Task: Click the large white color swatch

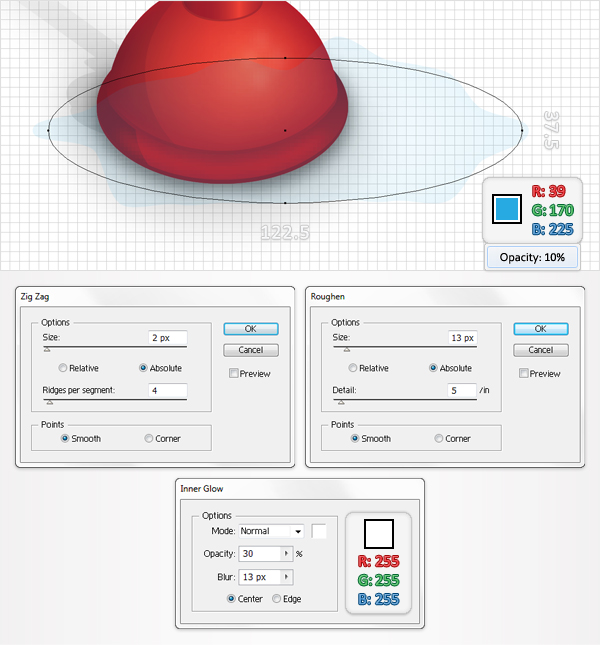Action: pos(379,534)
